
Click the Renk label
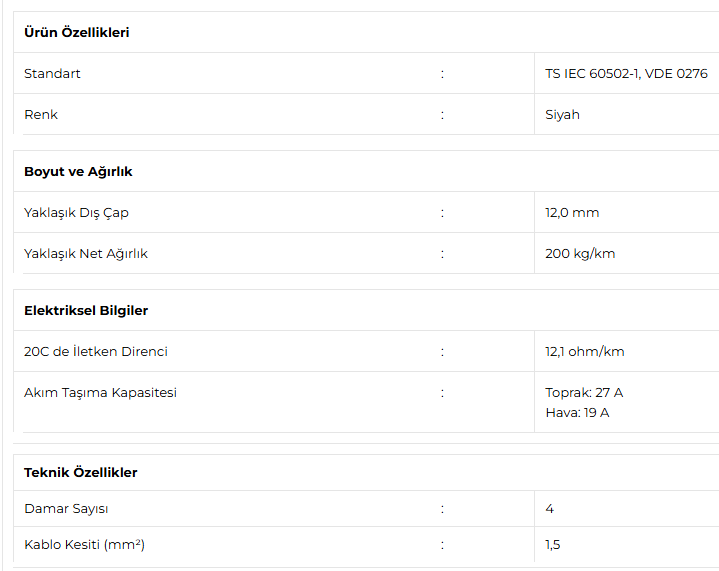point(41,114)
